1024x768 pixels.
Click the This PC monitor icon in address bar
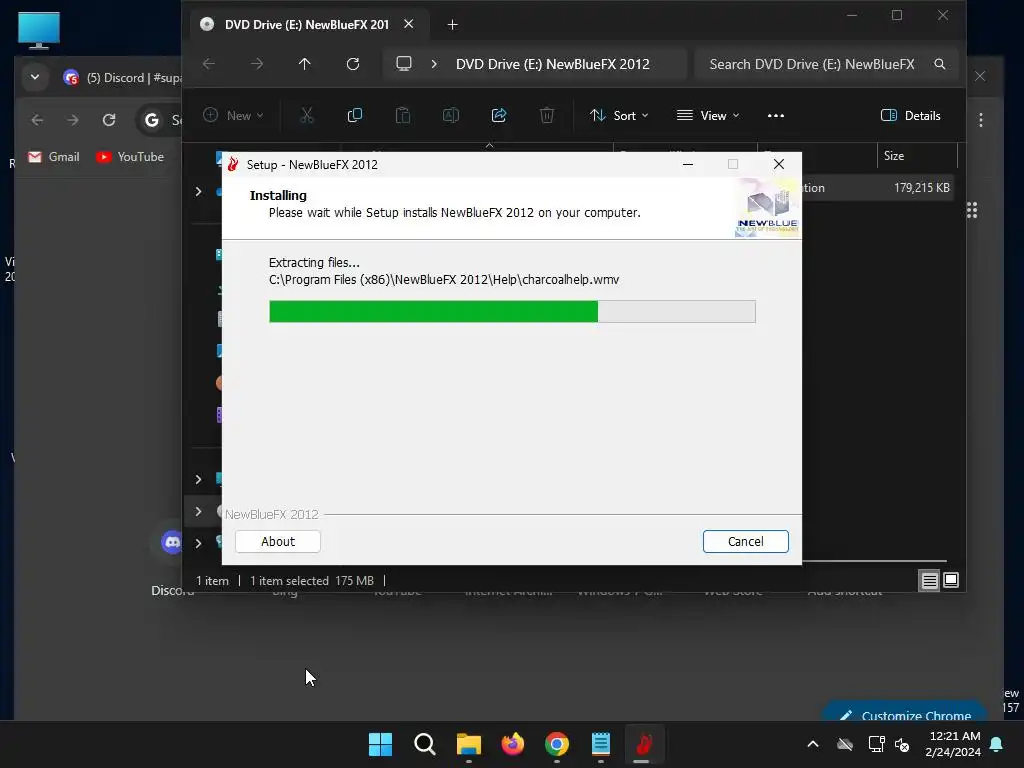click(x=404, y=64)
